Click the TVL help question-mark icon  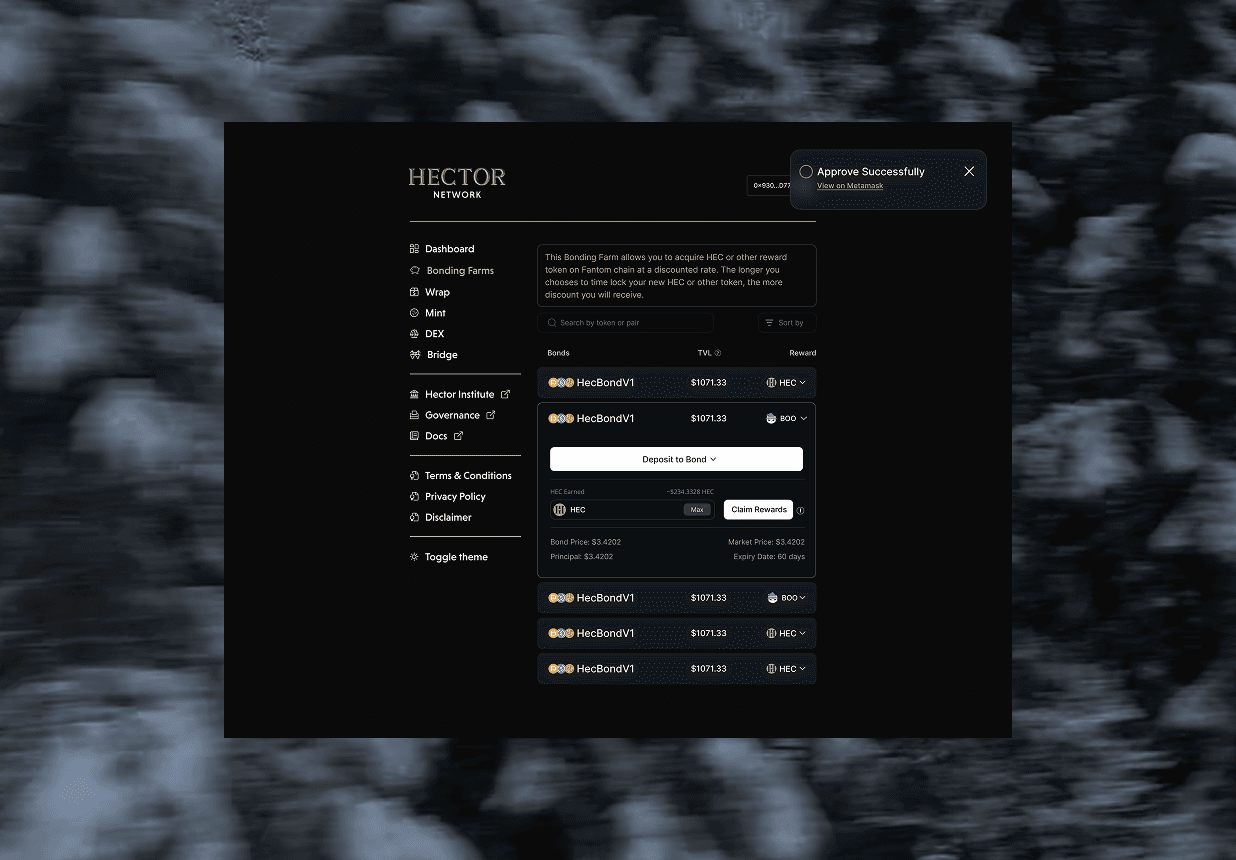point(718,353)
